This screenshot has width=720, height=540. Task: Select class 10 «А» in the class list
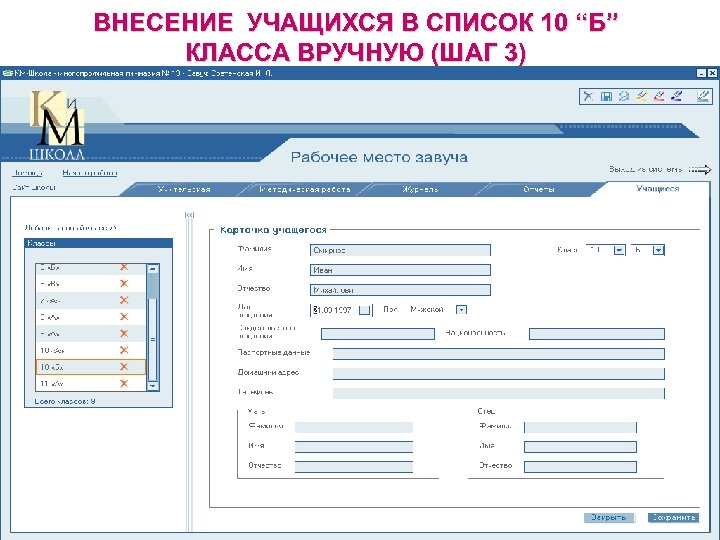(91, 350)
